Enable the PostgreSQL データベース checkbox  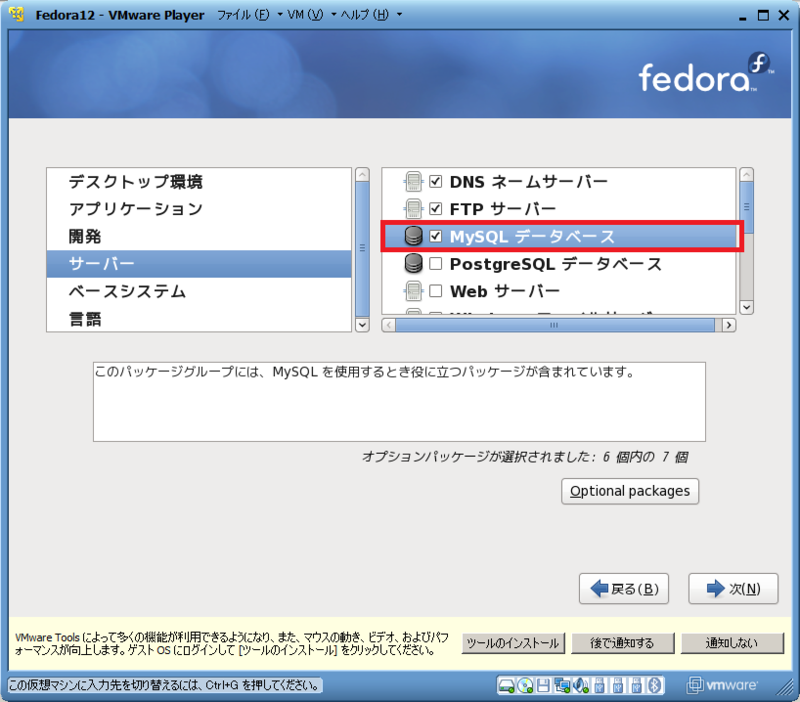437,264
